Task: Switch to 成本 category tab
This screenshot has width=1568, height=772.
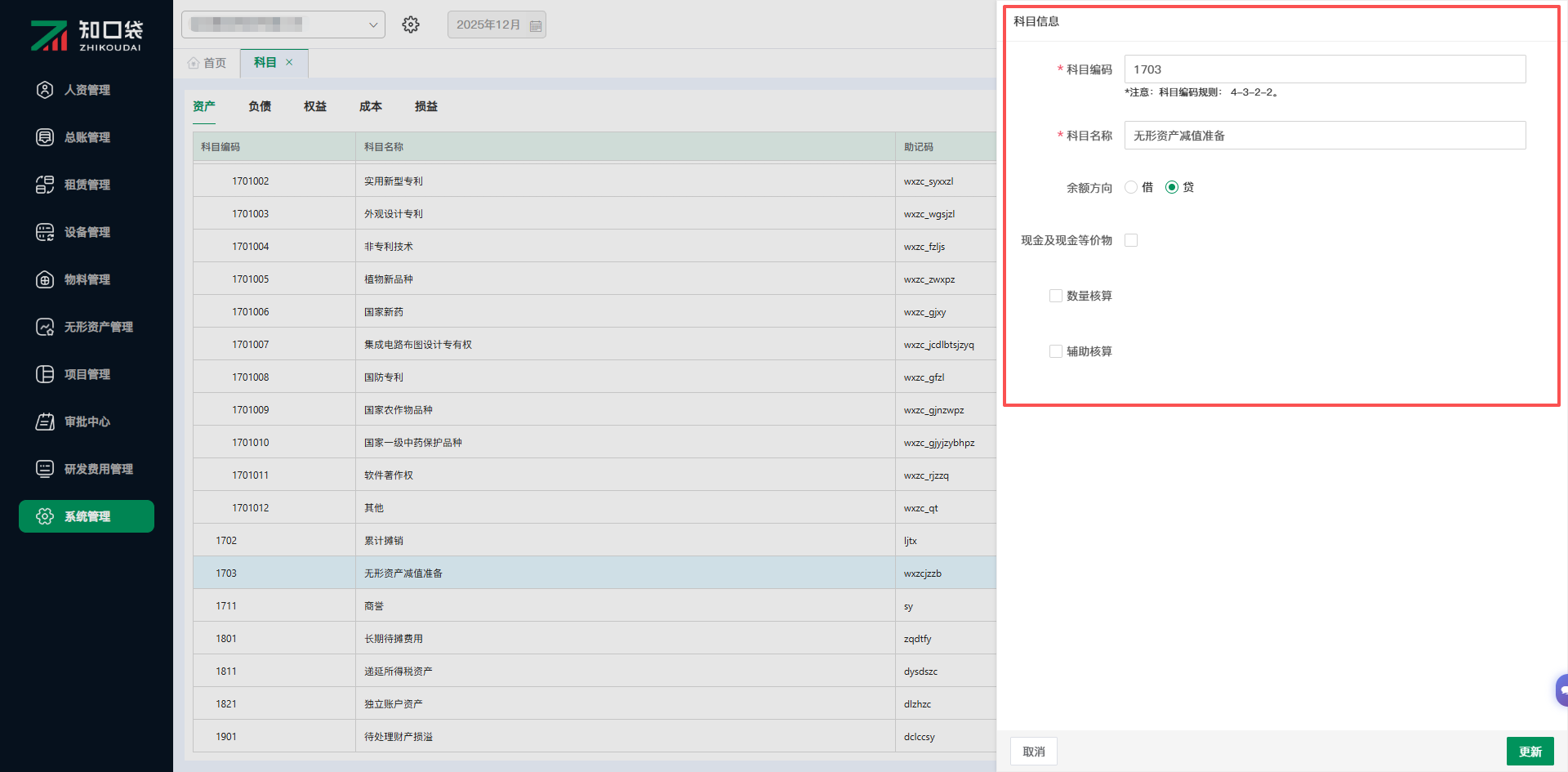Action: 371,106
